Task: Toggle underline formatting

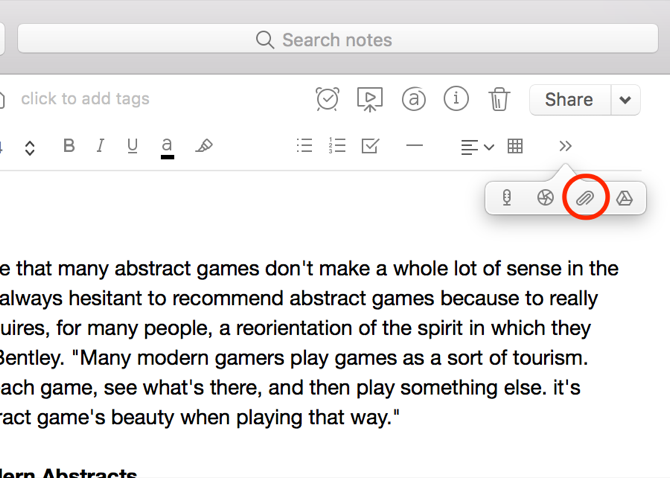Action: pos(132,146)
